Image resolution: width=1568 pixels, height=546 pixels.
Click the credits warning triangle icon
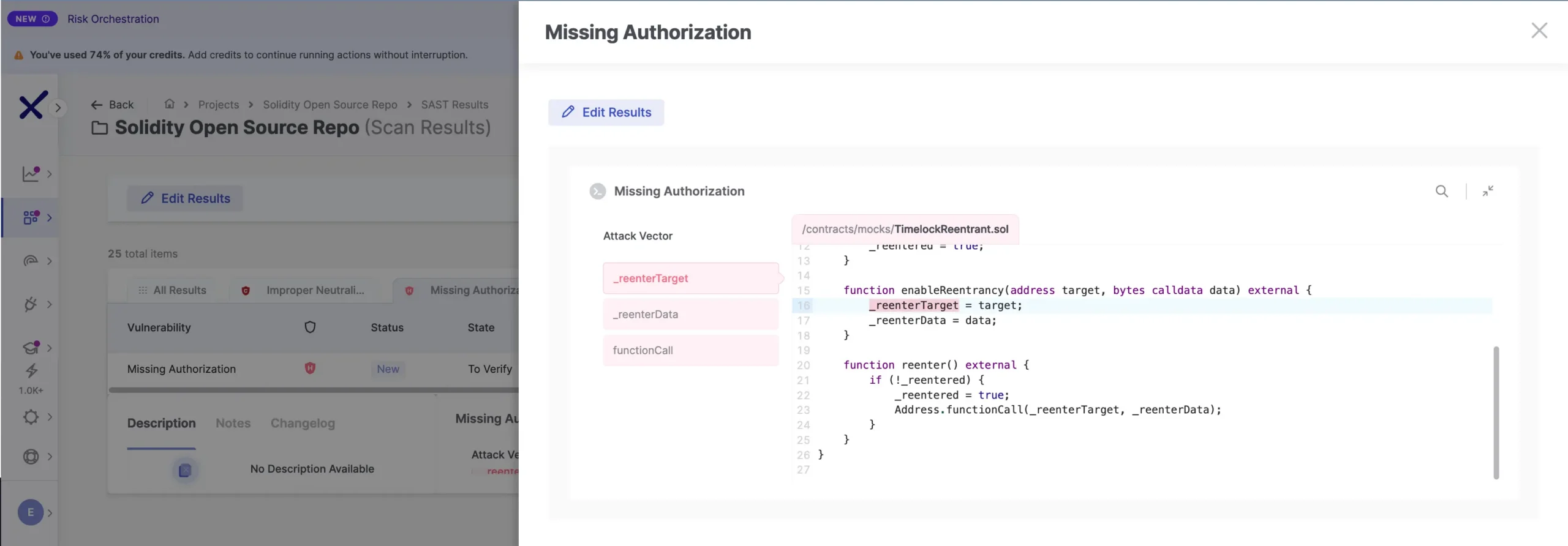[19, 55]
